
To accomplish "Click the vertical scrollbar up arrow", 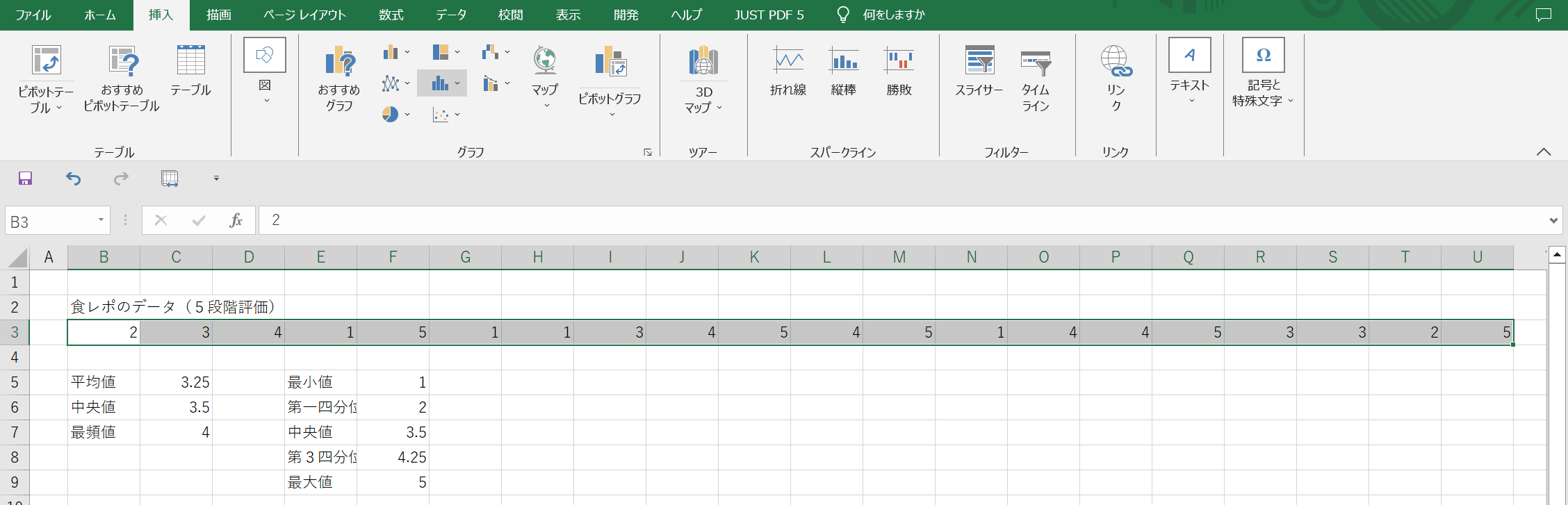I will (1558, 255).
